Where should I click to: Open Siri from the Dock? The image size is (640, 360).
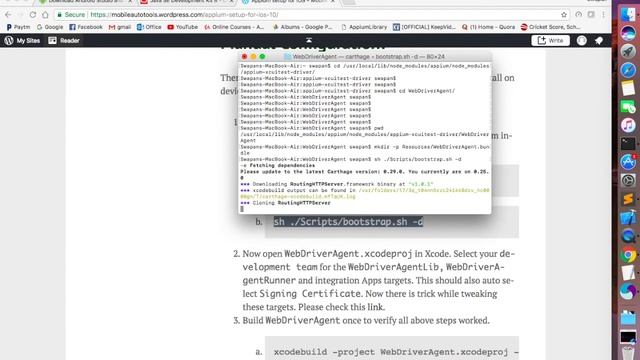[x=628, y=33]
